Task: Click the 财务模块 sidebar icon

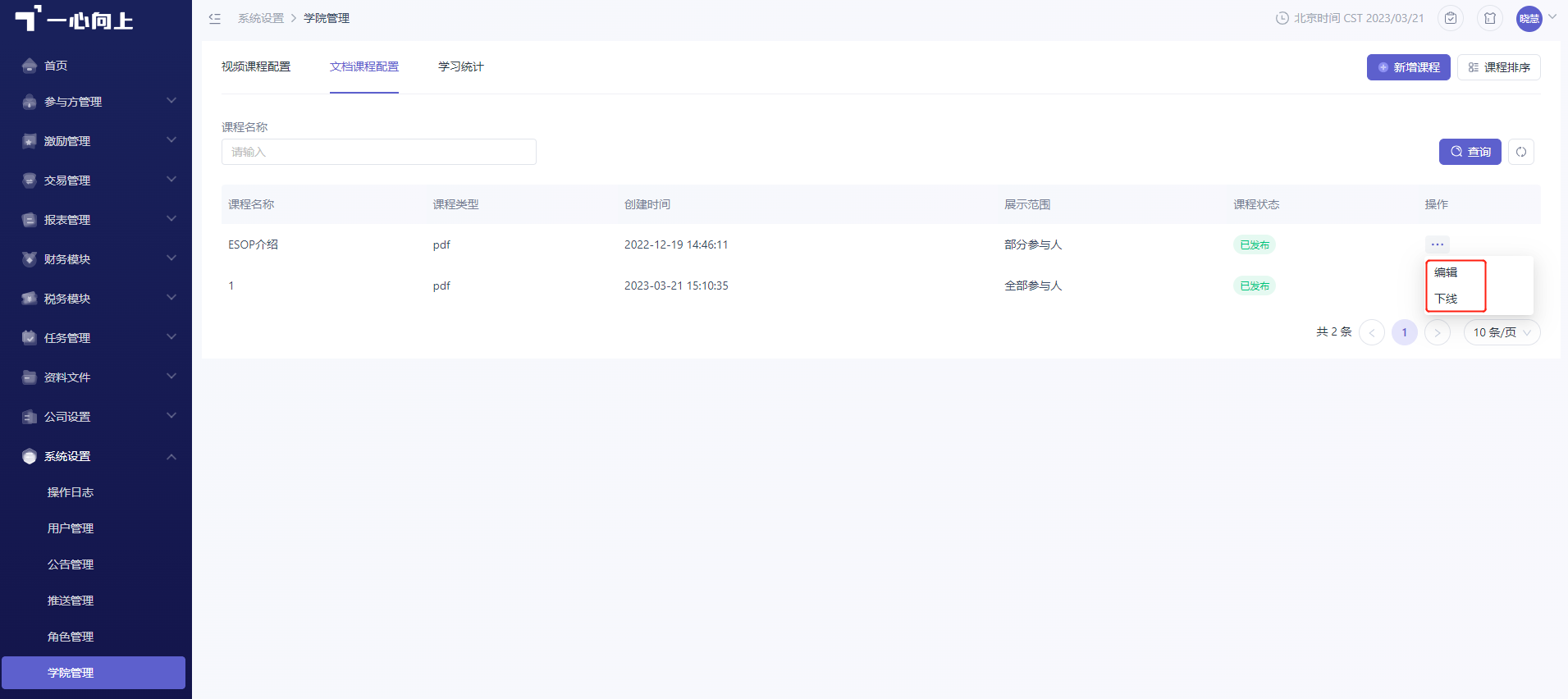Action: click(x=30, y=259)
